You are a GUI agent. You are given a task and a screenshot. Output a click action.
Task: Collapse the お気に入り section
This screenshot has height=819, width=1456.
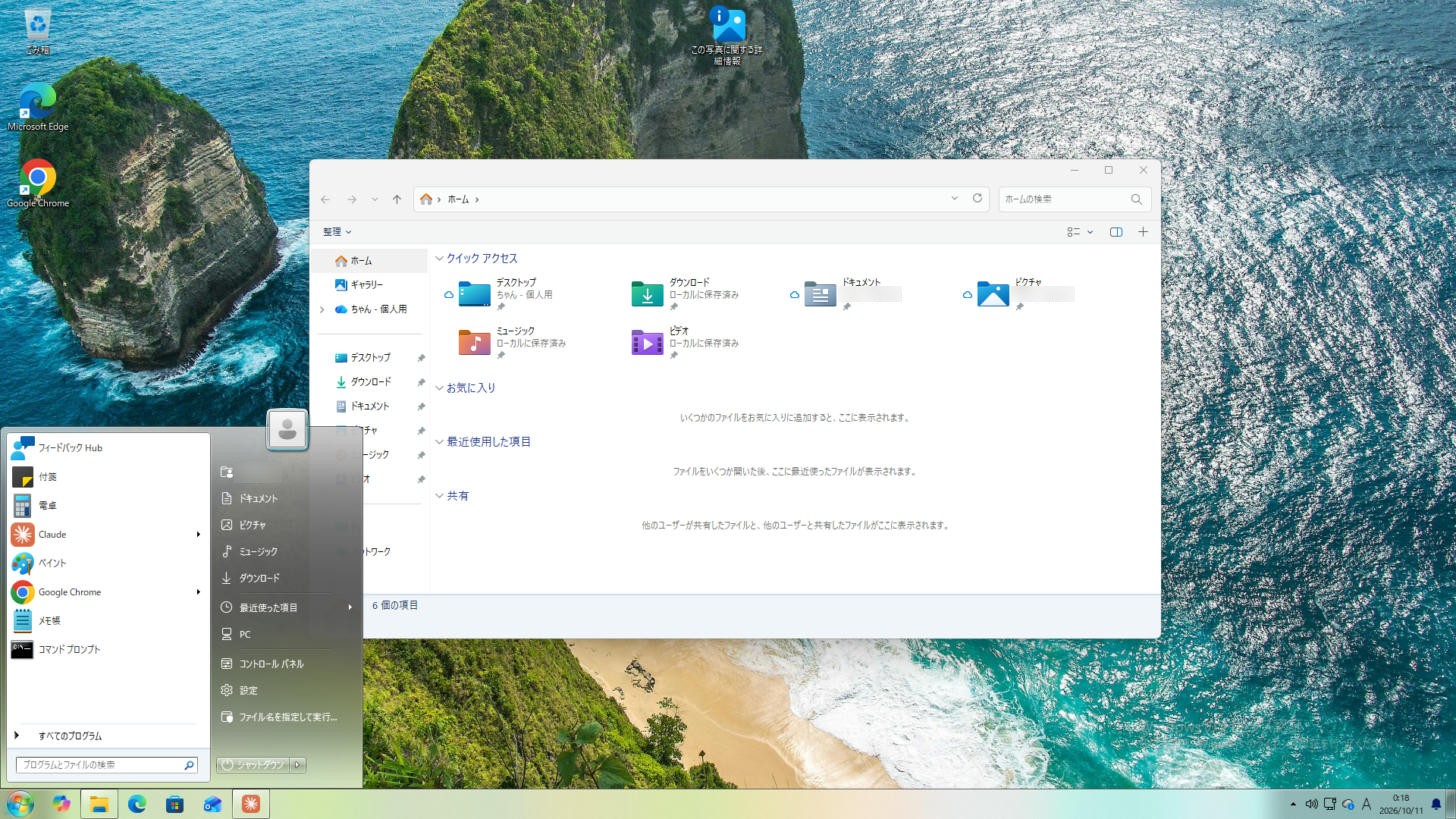pos(439,388)
